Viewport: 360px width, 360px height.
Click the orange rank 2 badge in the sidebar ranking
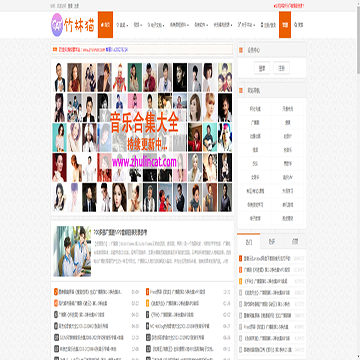[x=241, y=269]
